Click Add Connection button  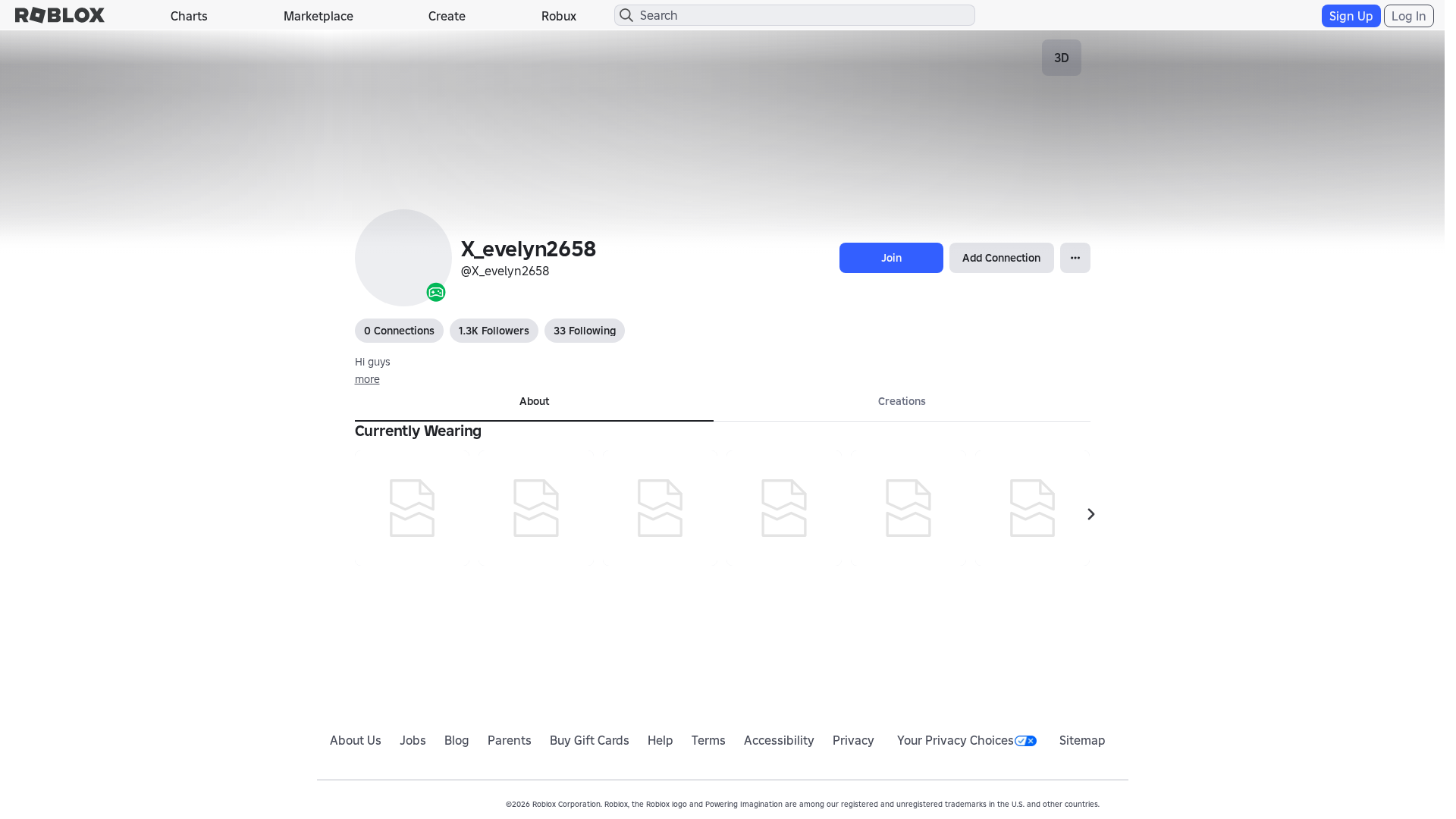click(1001, 258)
